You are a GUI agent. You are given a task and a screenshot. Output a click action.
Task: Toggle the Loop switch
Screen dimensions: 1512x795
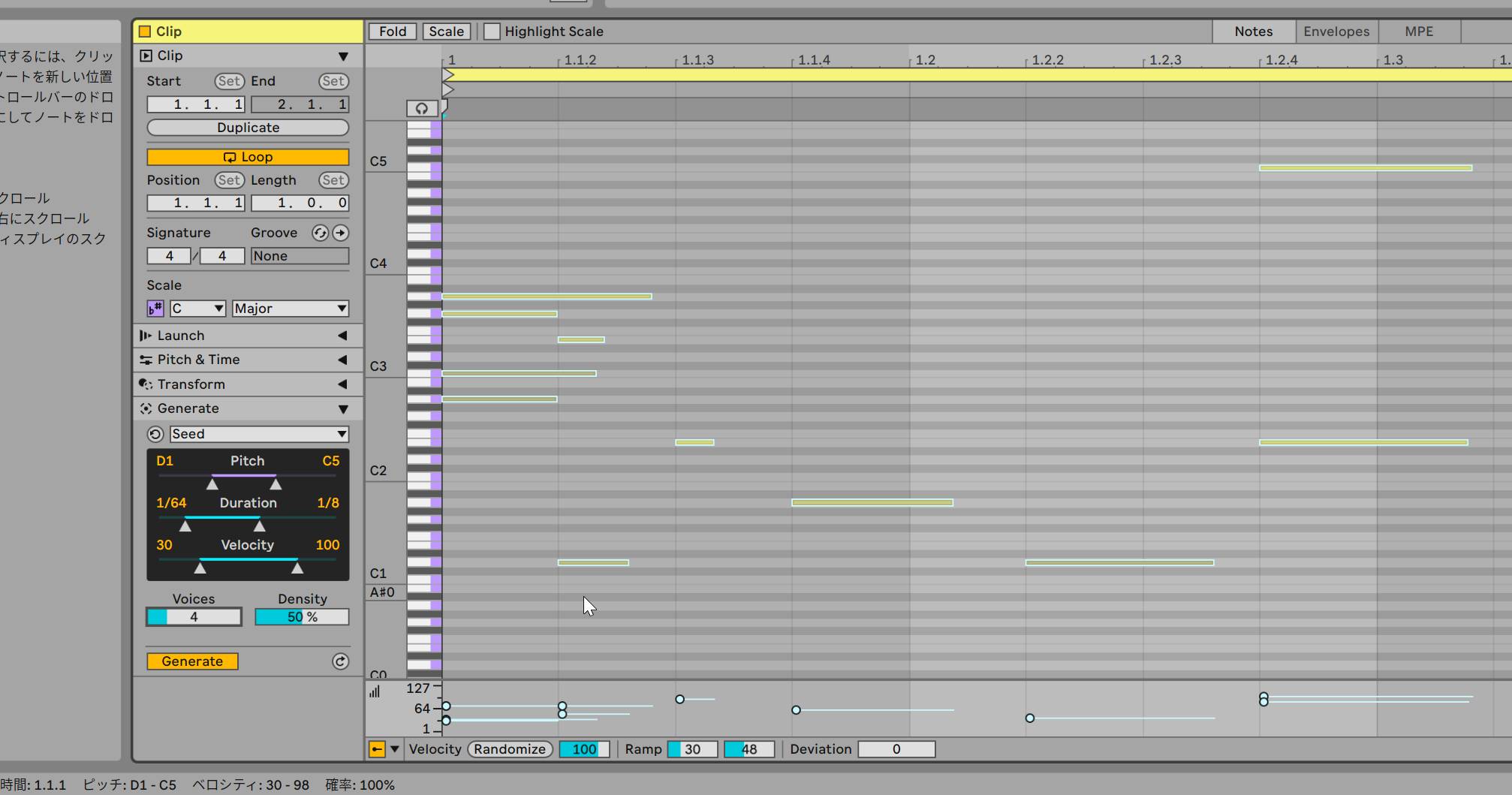[248, 157]
